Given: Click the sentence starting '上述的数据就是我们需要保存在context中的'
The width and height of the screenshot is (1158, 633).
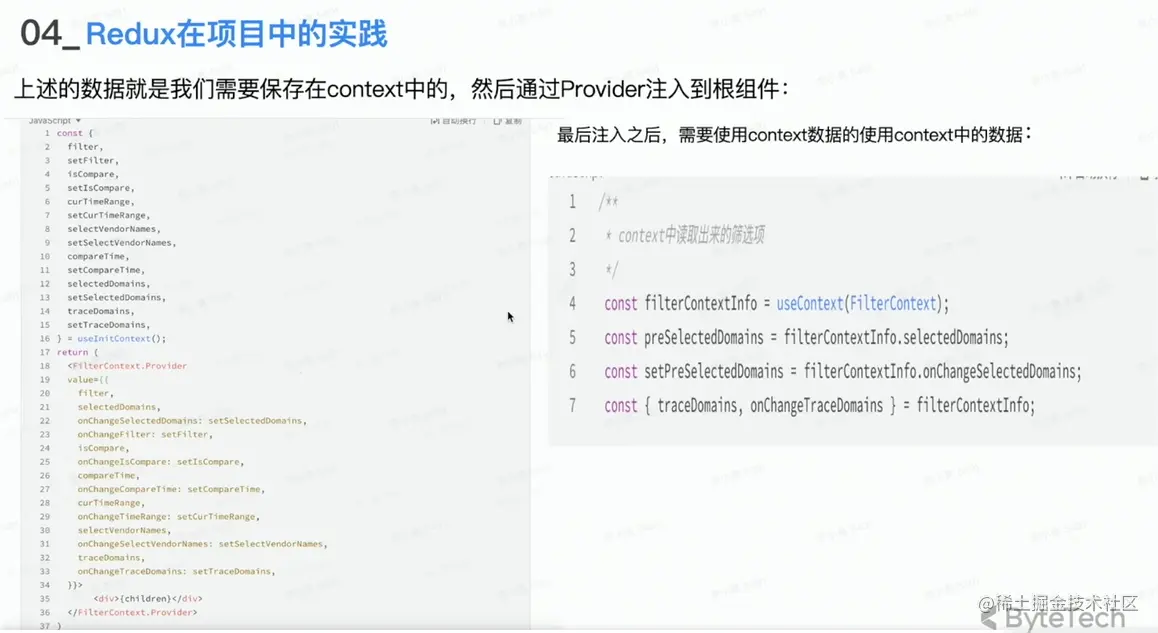Looking at the screenshot, I should click(401, 89).
